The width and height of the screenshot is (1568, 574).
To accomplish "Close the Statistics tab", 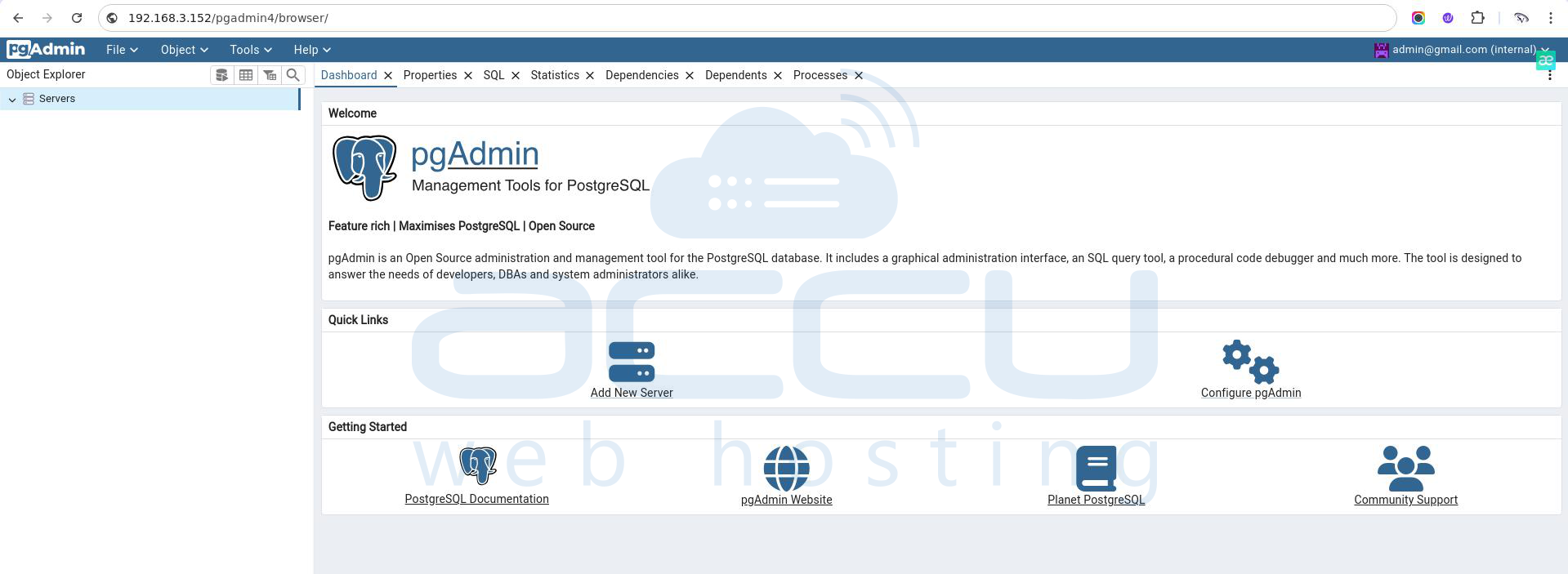I will click(590, 75).
